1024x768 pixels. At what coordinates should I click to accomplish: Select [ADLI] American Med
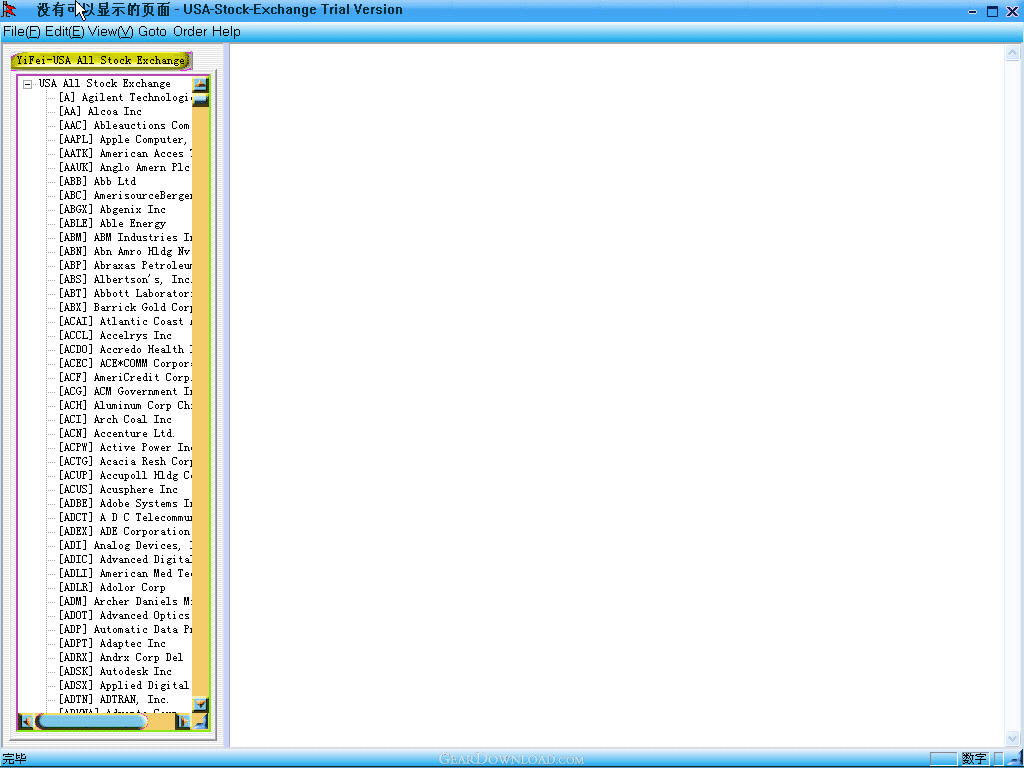click(x=125, y=573)
